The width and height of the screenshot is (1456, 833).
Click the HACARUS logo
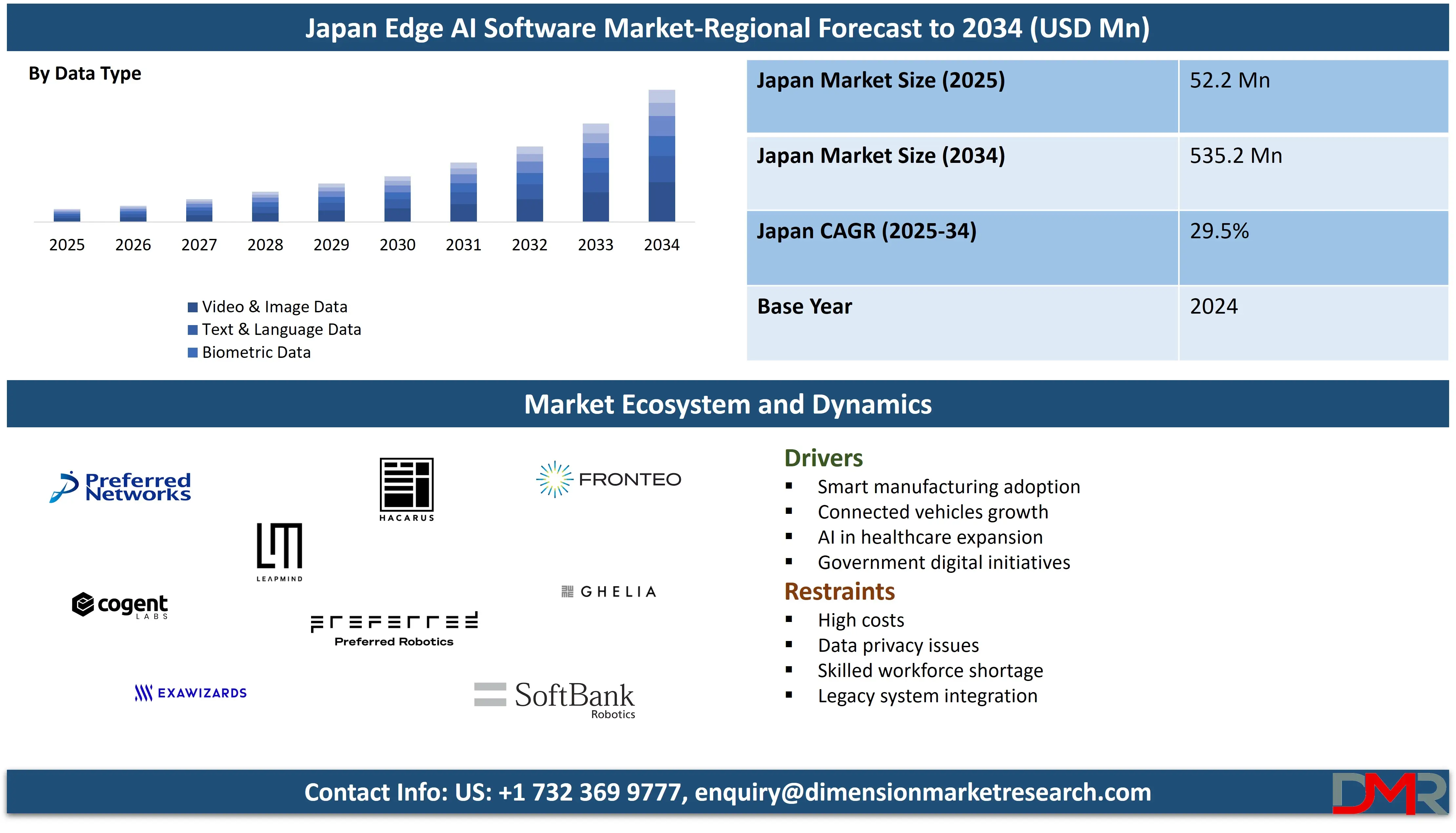click(407, 489)
